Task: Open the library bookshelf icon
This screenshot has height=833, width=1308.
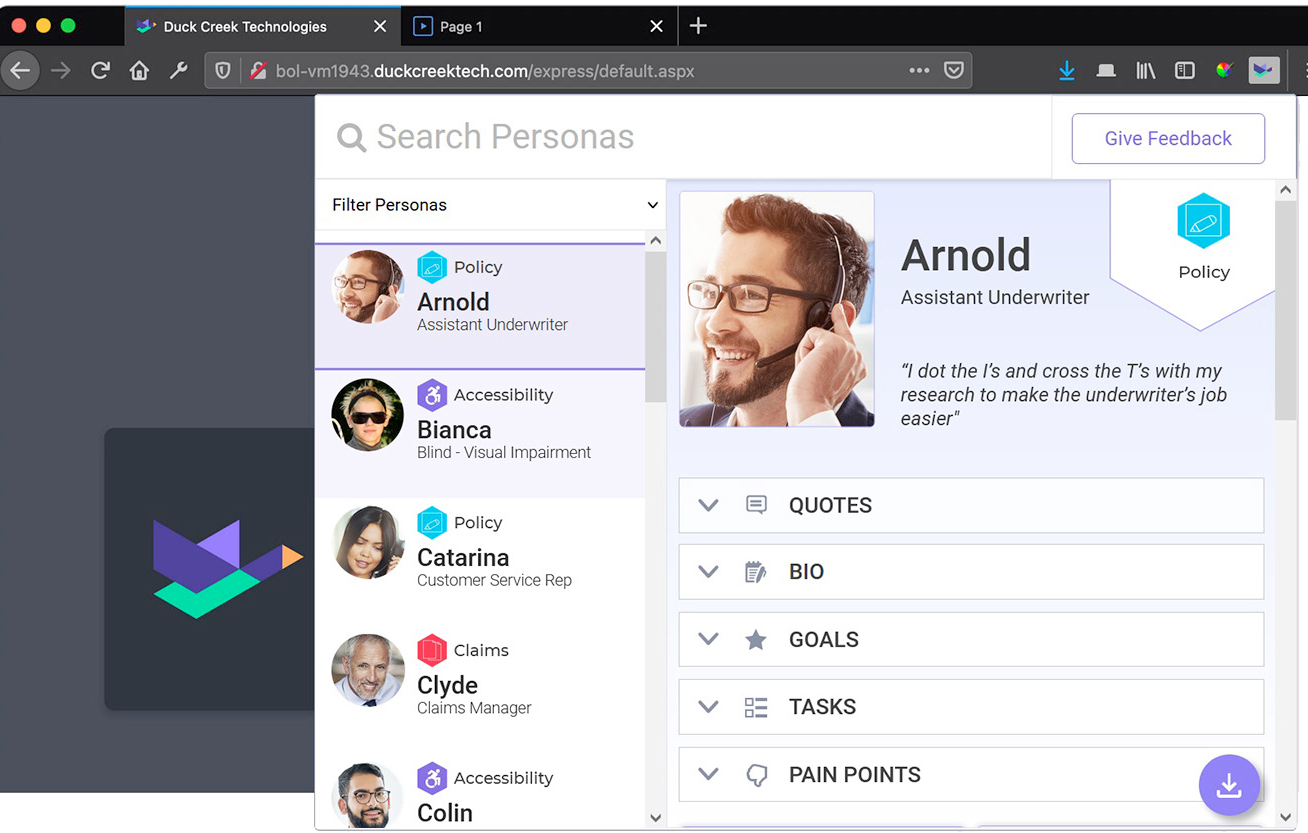Action: click(1146, 71)
